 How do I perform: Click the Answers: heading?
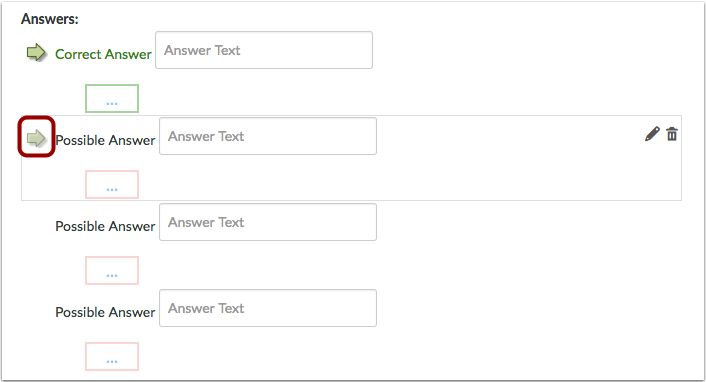pos(50,19)
